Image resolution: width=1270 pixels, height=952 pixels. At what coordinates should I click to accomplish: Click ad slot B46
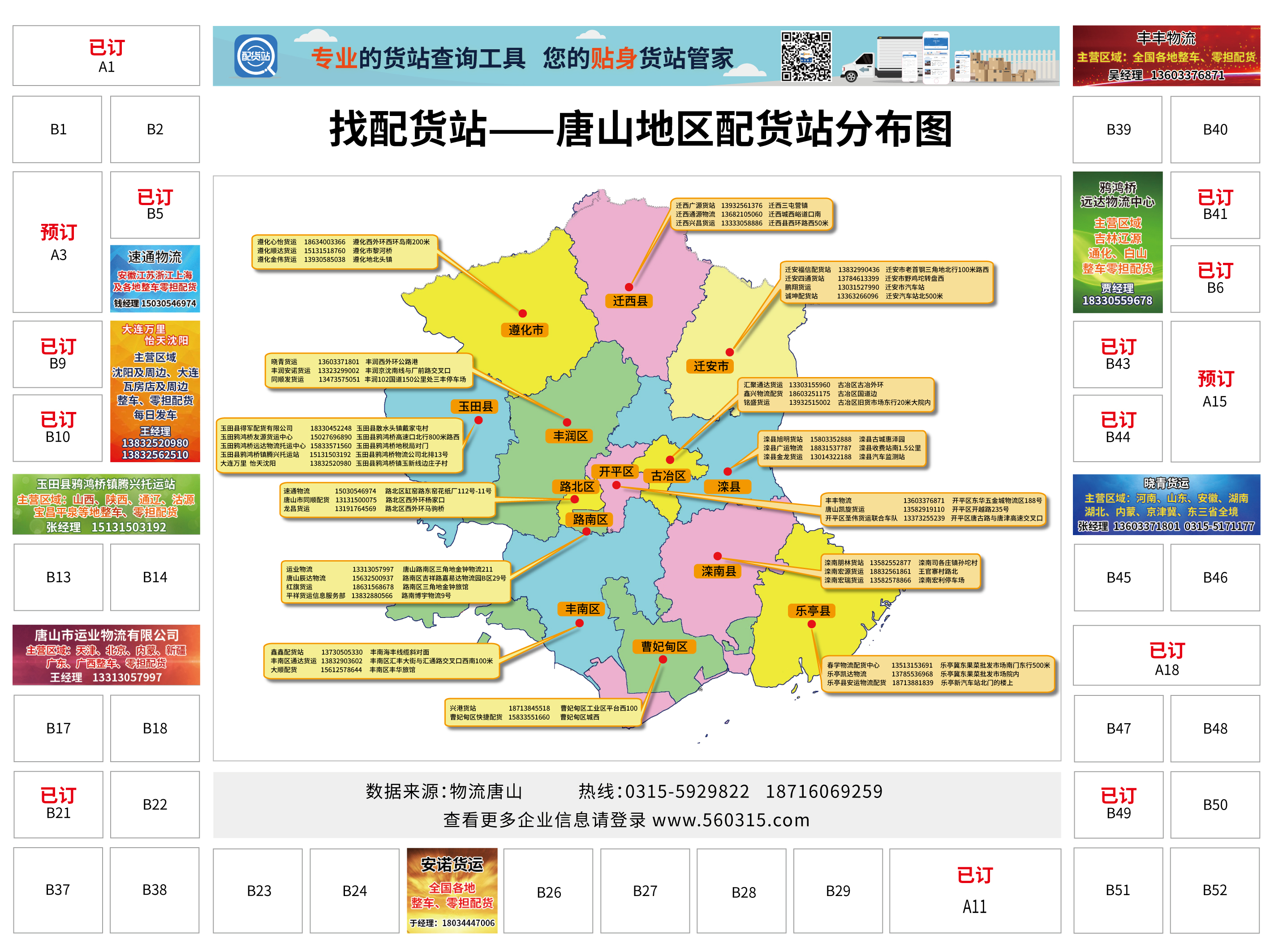pos(1215,577)
